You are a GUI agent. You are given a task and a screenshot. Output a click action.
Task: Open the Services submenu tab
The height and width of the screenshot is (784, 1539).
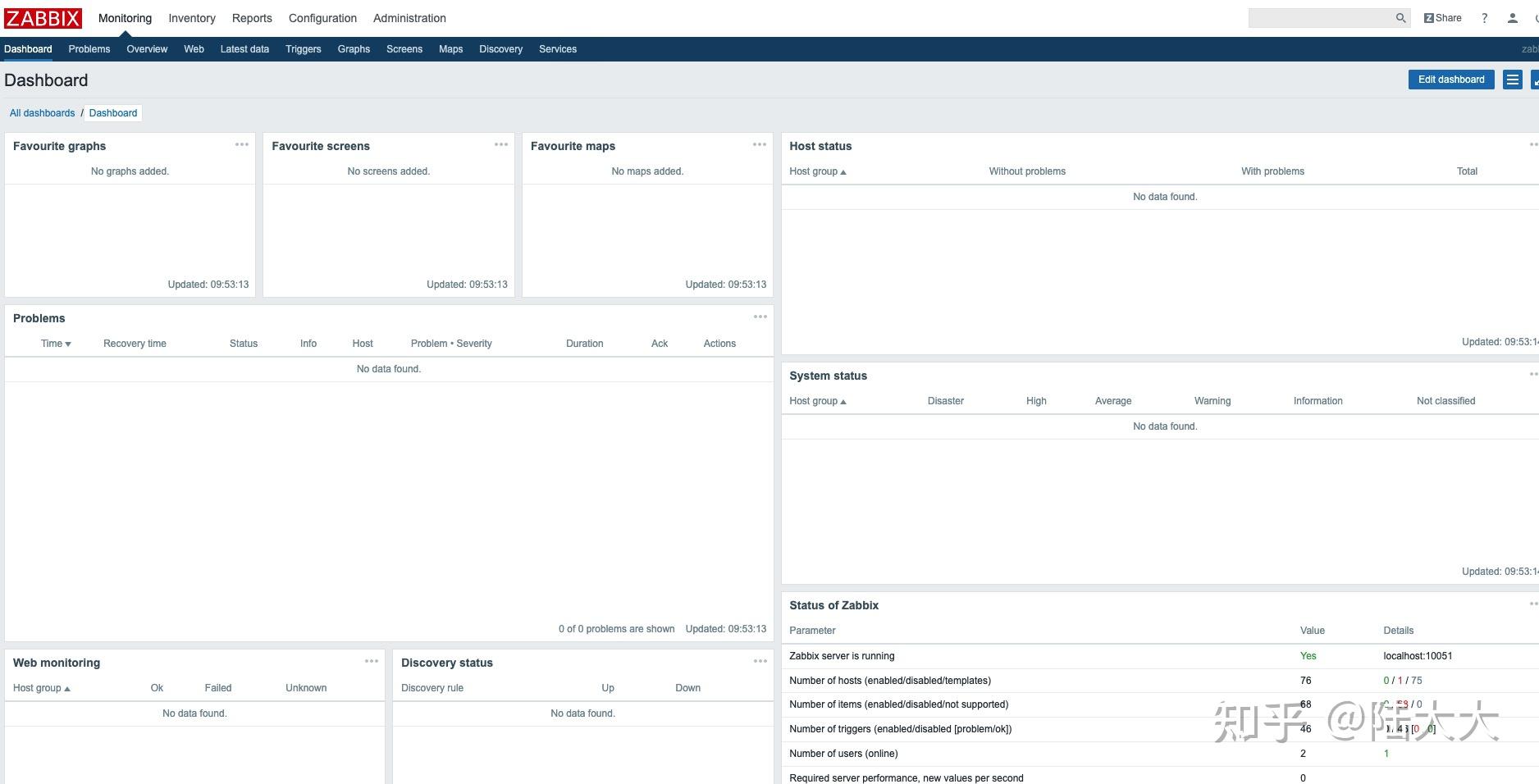click(558, 49)
